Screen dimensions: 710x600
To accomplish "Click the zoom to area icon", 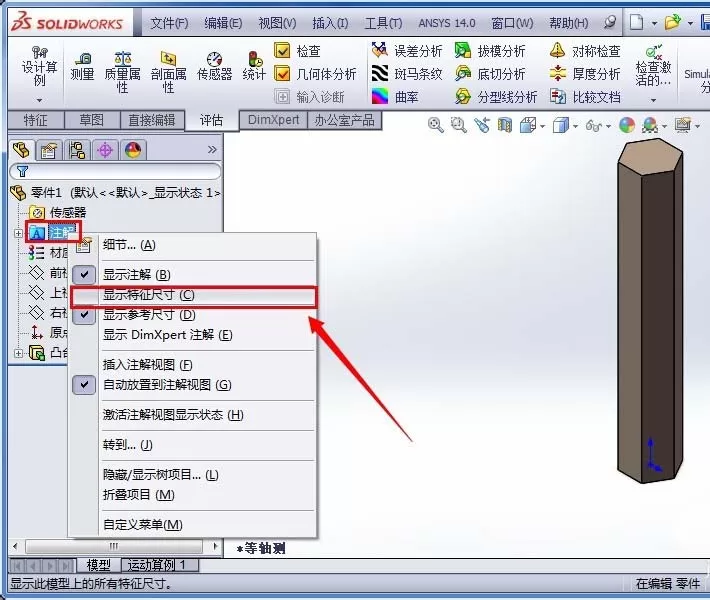I will (459, 125).
